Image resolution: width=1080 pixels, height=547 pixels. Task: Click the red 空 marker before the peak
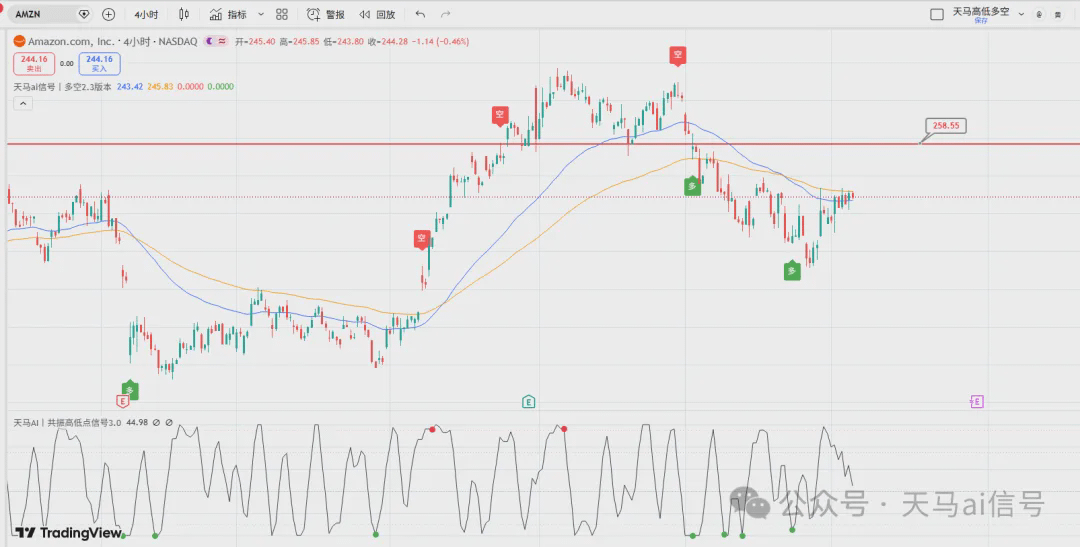click(x=500, y=115)
